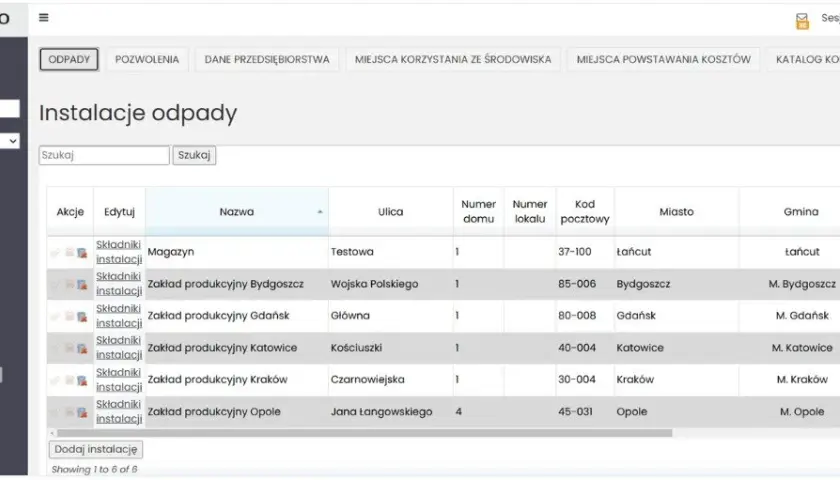Select the Zakład produkcyjny Kraków cell
Viewport: 840px width, 480px height.
pyautogui.click(x=237, y=379)
